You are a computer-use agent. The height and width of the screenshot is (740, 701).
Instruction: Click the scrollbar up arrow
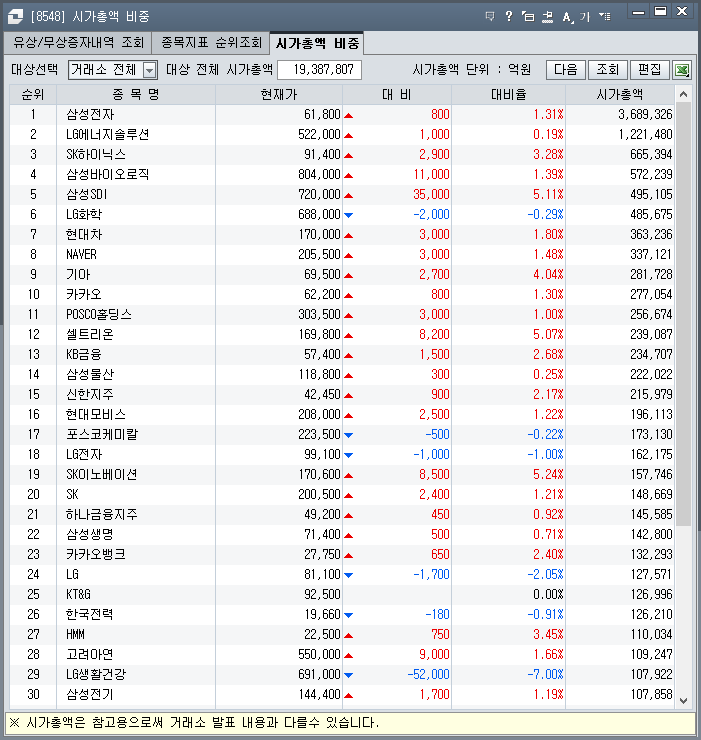(x=683, y=95)
